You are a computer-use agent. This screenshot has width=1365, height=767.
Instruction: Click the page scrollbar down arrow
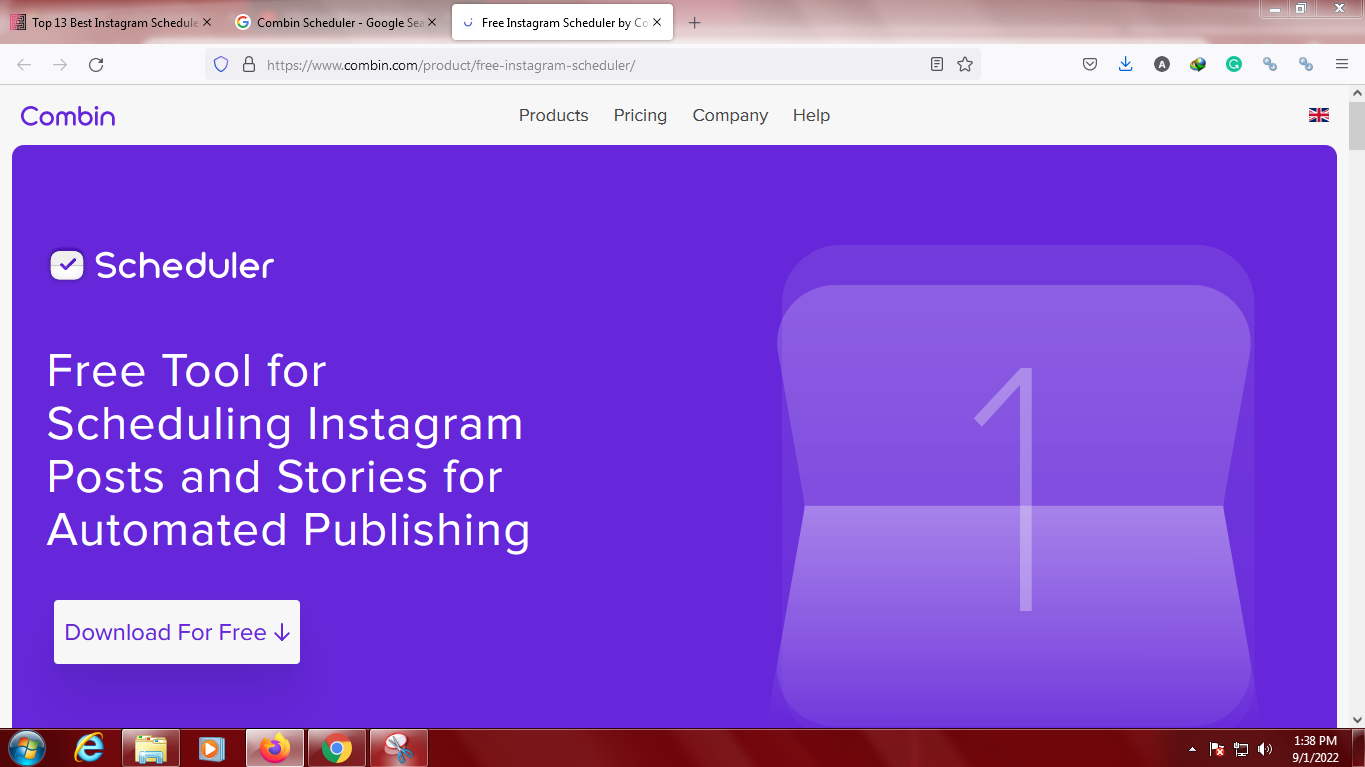(x=1356, y=719)
